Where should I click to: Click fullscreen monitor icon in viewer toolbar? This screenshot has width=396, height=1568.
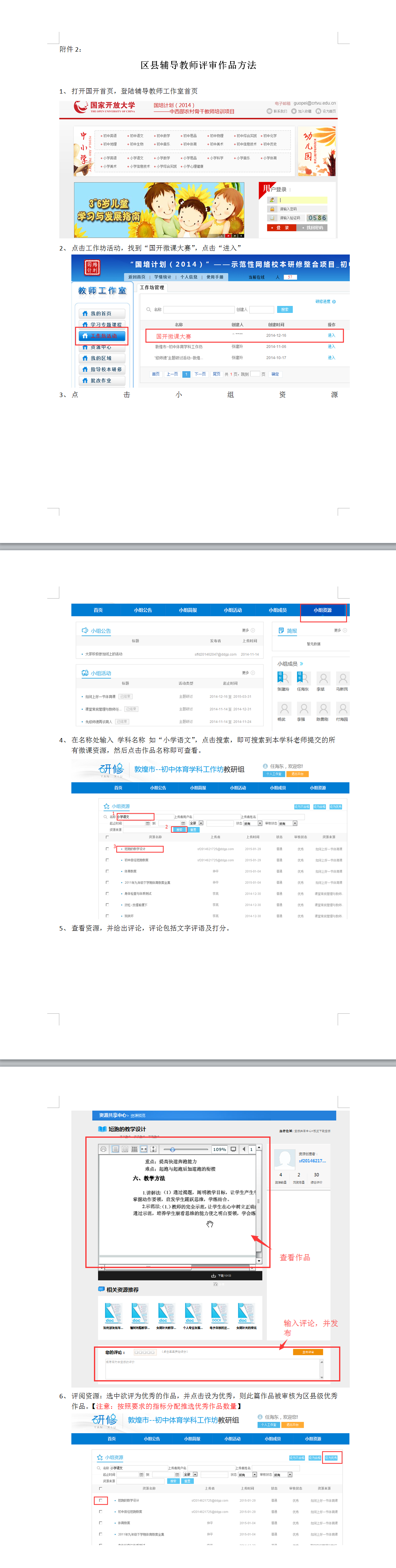click(233, 1149)
